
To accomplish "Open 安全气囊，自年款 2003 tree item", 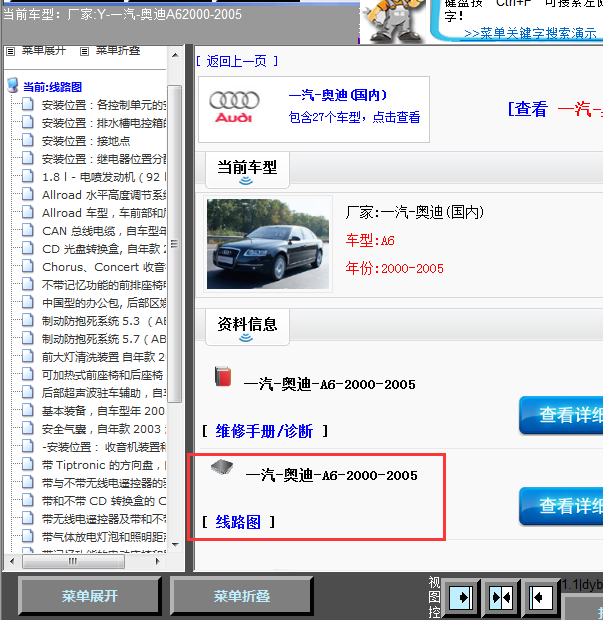I will coord(104,429).
